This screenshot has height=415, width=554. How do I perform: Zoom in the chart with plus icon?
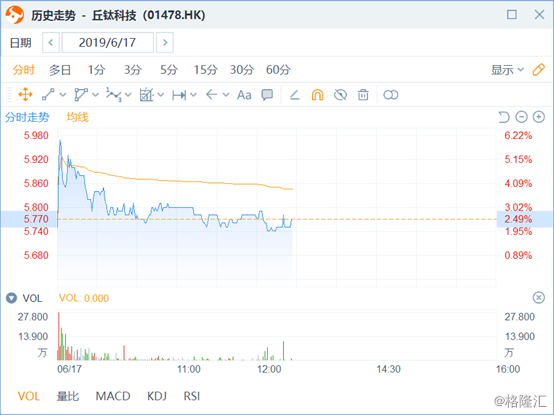click(538, 117)
